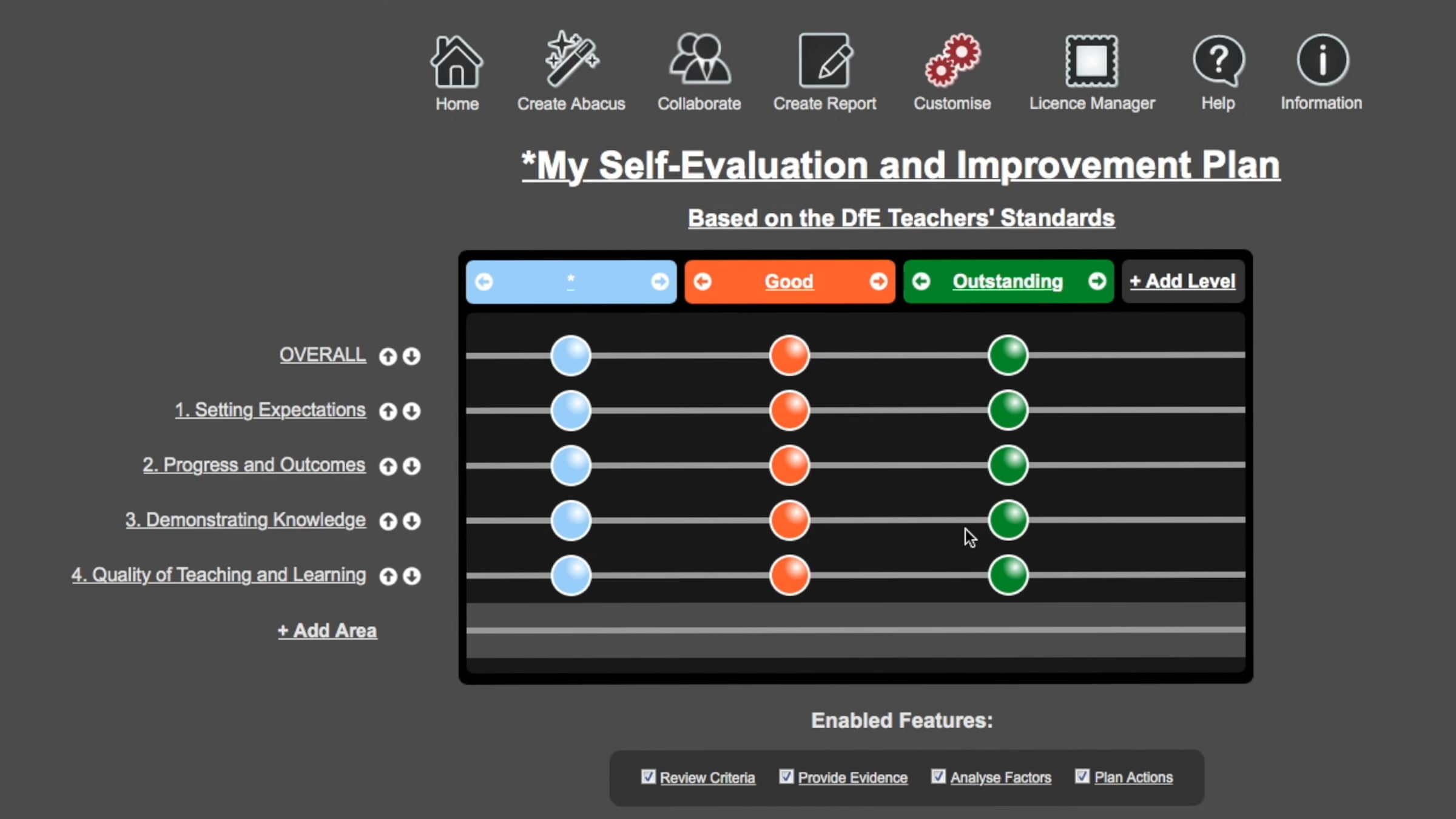Select the blue asterisk level header
This screenshot has width=1456, height=819.
(x=570, y=281)
